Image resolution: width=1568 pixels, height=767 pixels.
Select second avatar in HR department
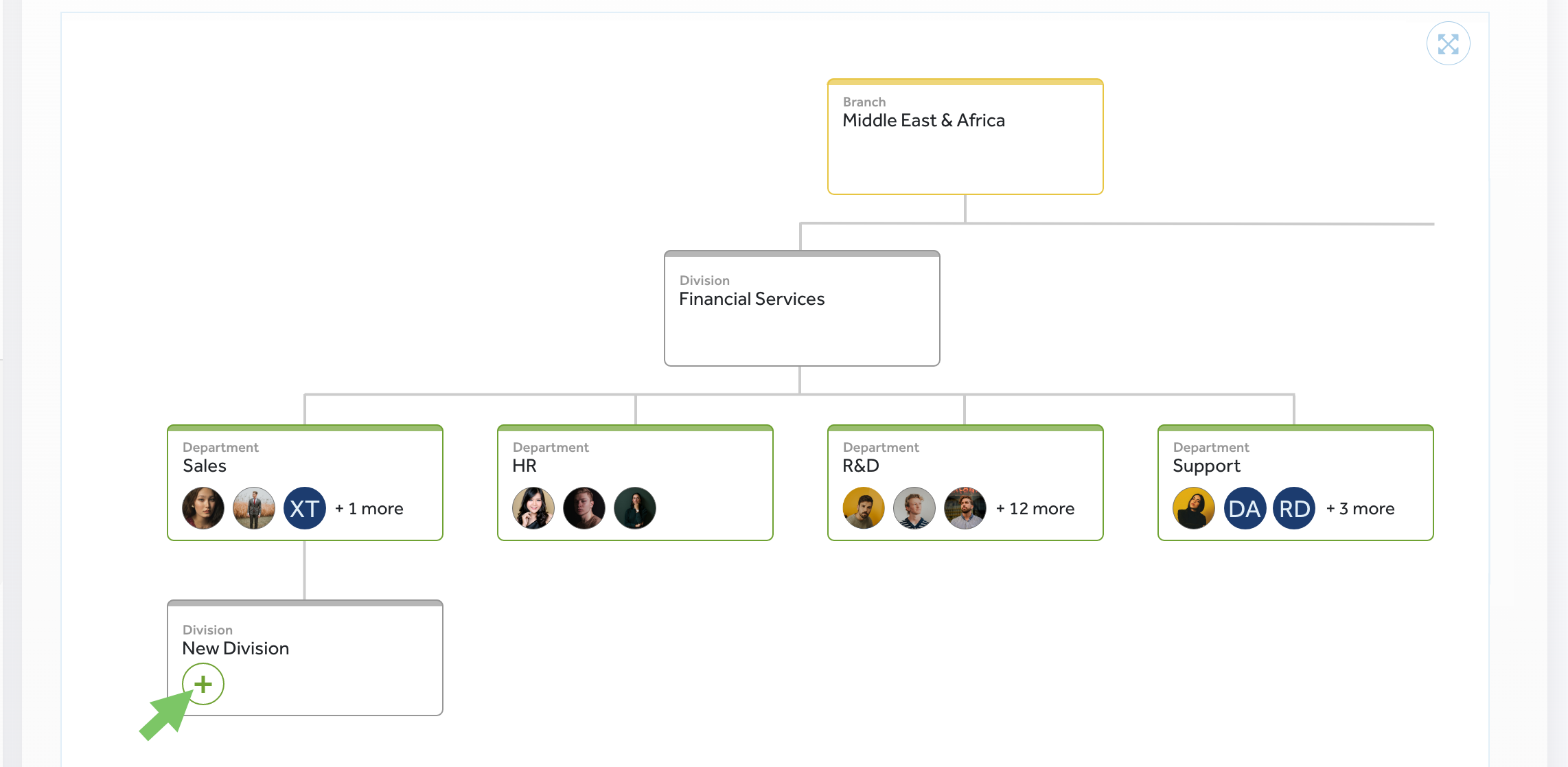tap(584, 508)
